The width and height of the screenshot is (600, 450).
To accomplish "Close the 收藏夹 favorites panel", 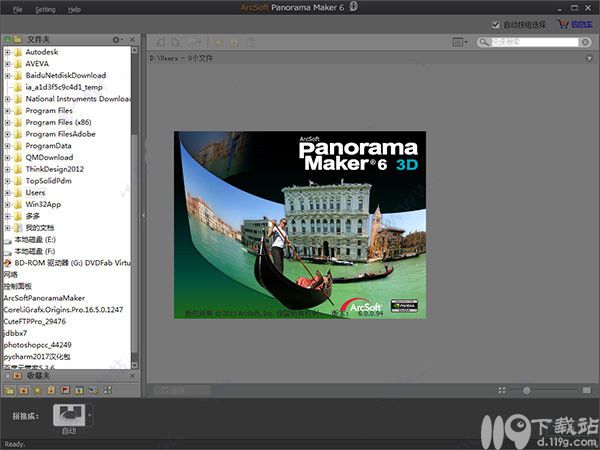I will [x=132, y=376].
